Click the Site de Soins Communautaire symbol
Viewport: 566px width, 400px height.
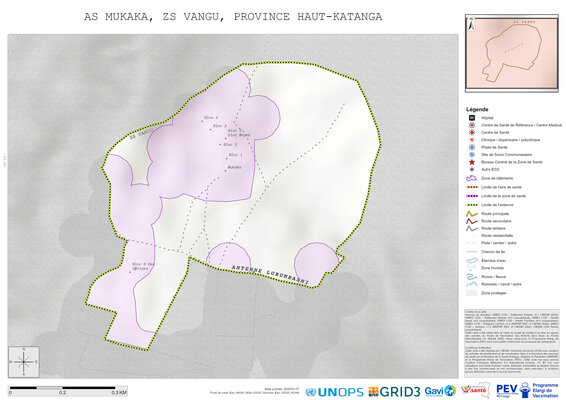click(x=471, y=155)
